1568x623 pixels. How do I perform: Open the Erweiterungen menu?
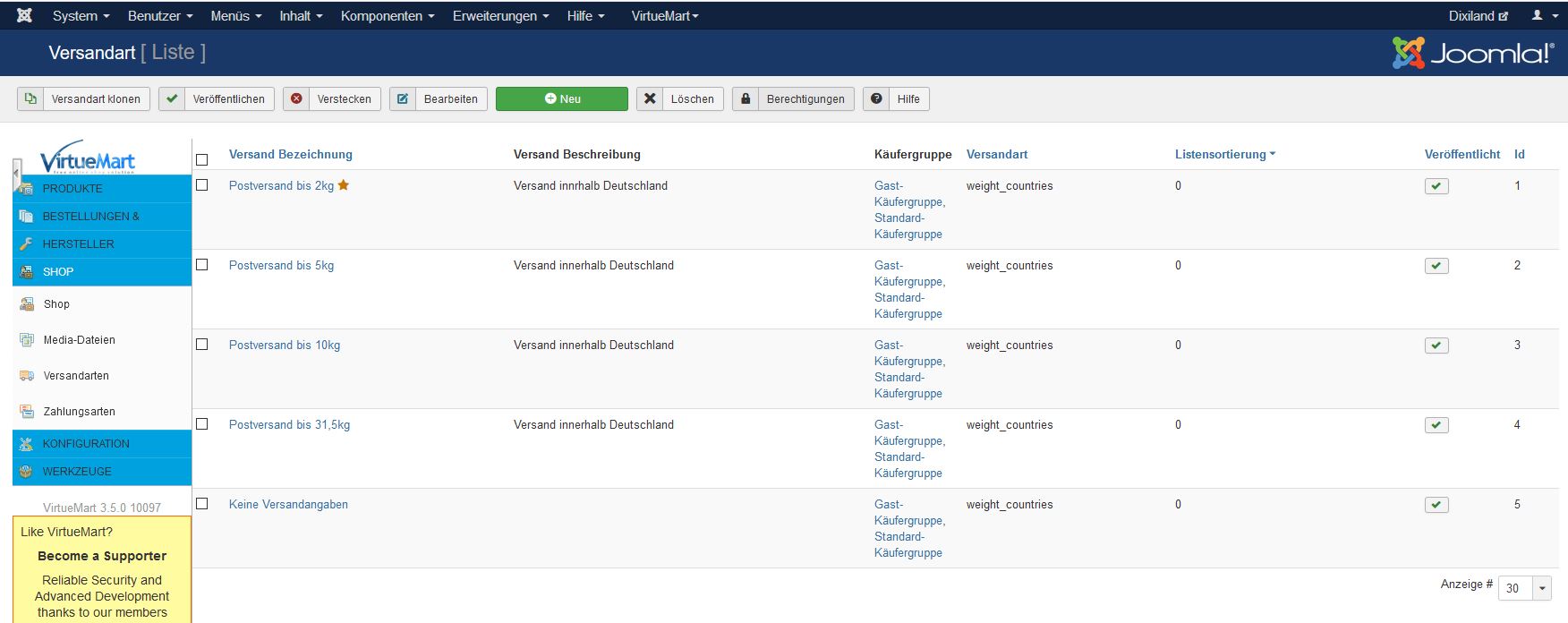[x=499, y=15]
